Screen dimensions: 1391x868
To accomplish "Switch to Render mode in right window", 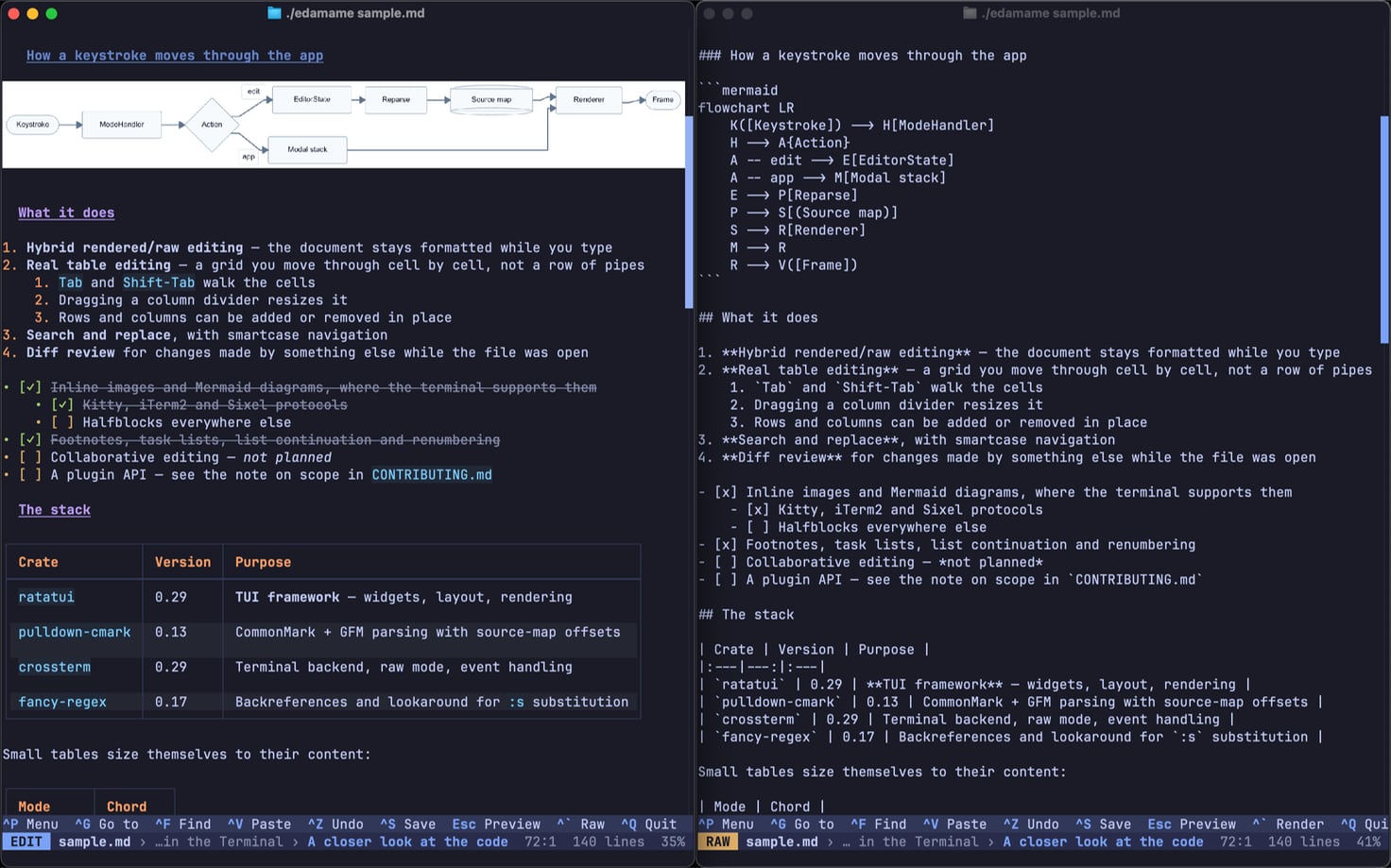I will pos(1289,825).
